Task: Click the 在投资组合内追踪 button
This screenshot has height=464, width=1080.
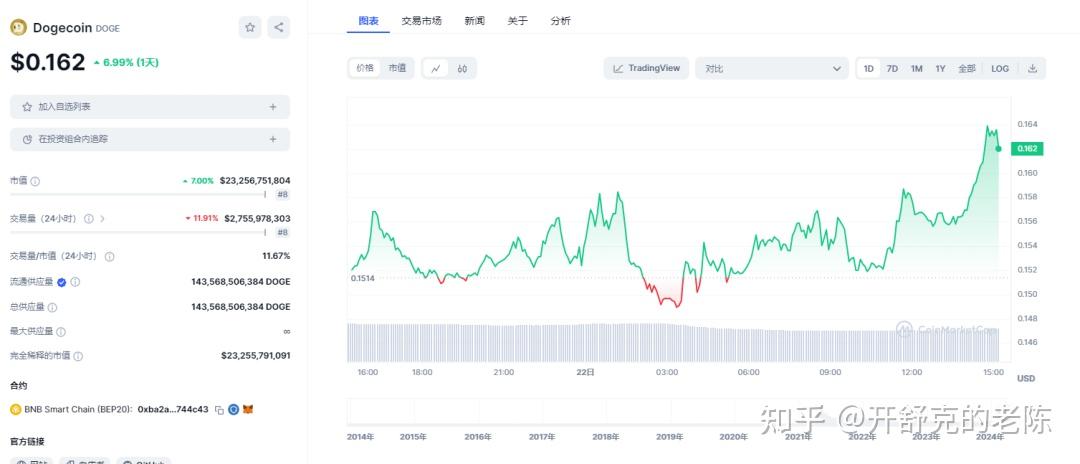Action: (x=149, y=139)
